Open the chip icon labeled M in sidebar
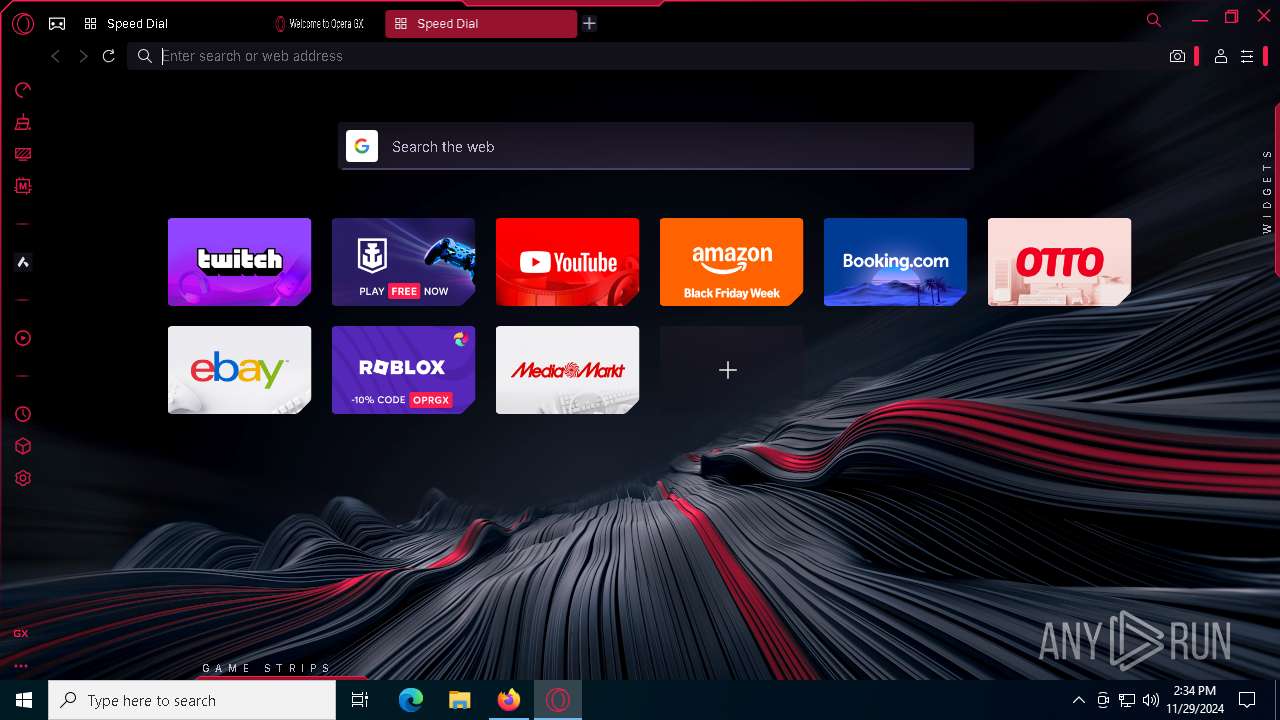The height and width of the screenshot is (720, 1280). [x=22, y=186]
